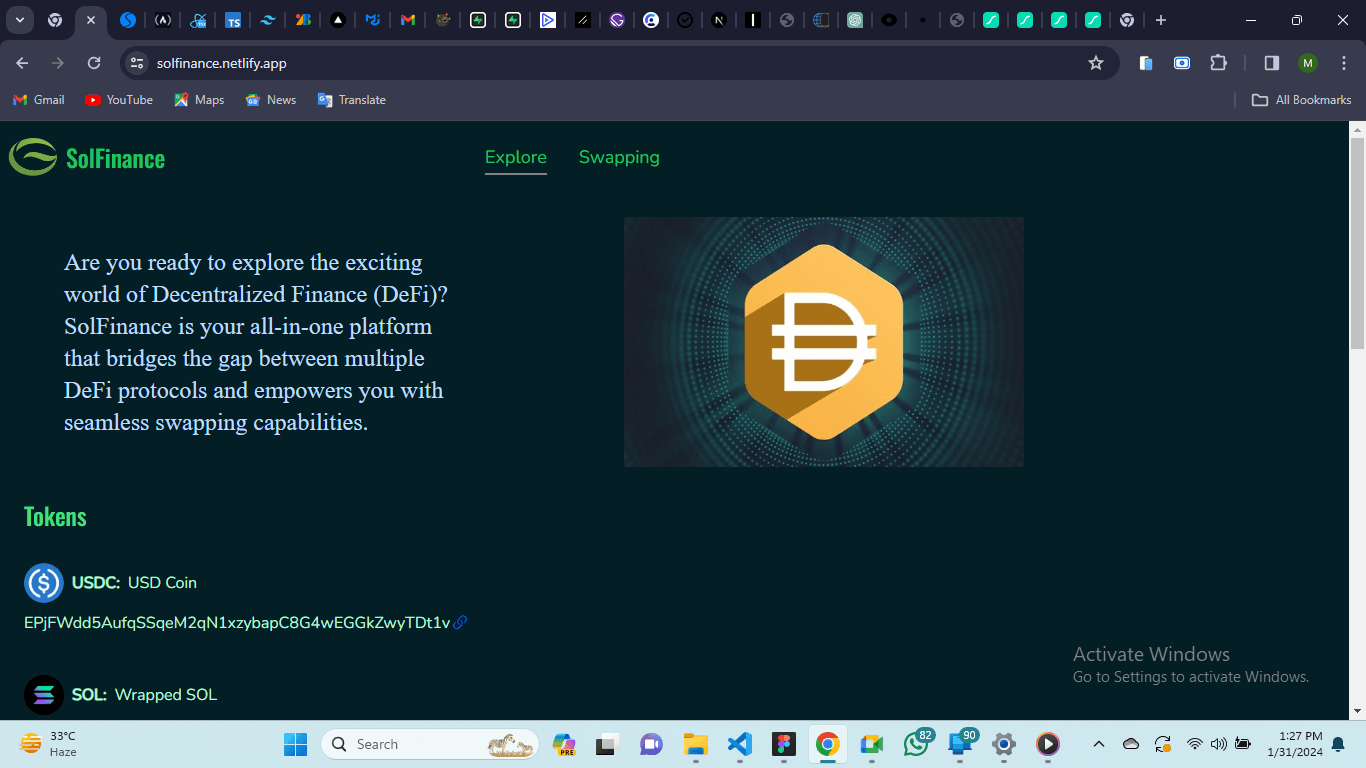This screenshot has width=1366, height=768.
Task: View site information icon in address bar
Action: tap(137, 63)
